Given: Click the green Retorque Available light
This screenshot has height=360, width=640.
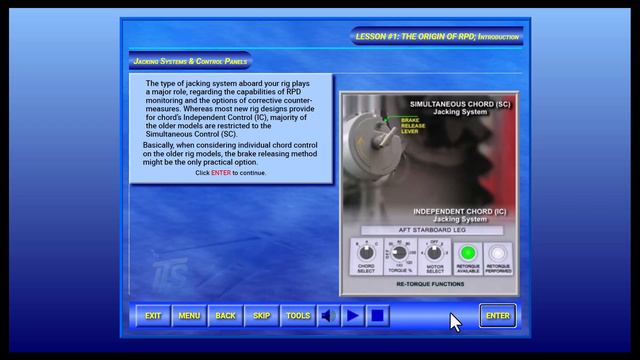Looking at the screenshot, I should [468, 253].
